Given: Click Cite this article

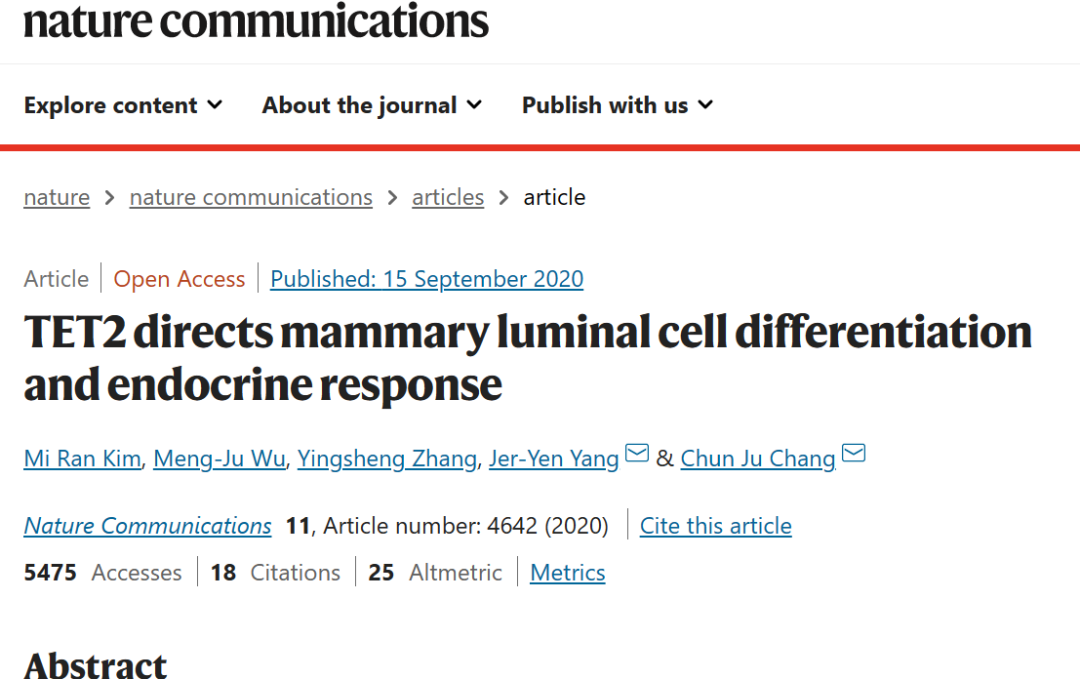Looking at the screenshot, I should point(716,526).
